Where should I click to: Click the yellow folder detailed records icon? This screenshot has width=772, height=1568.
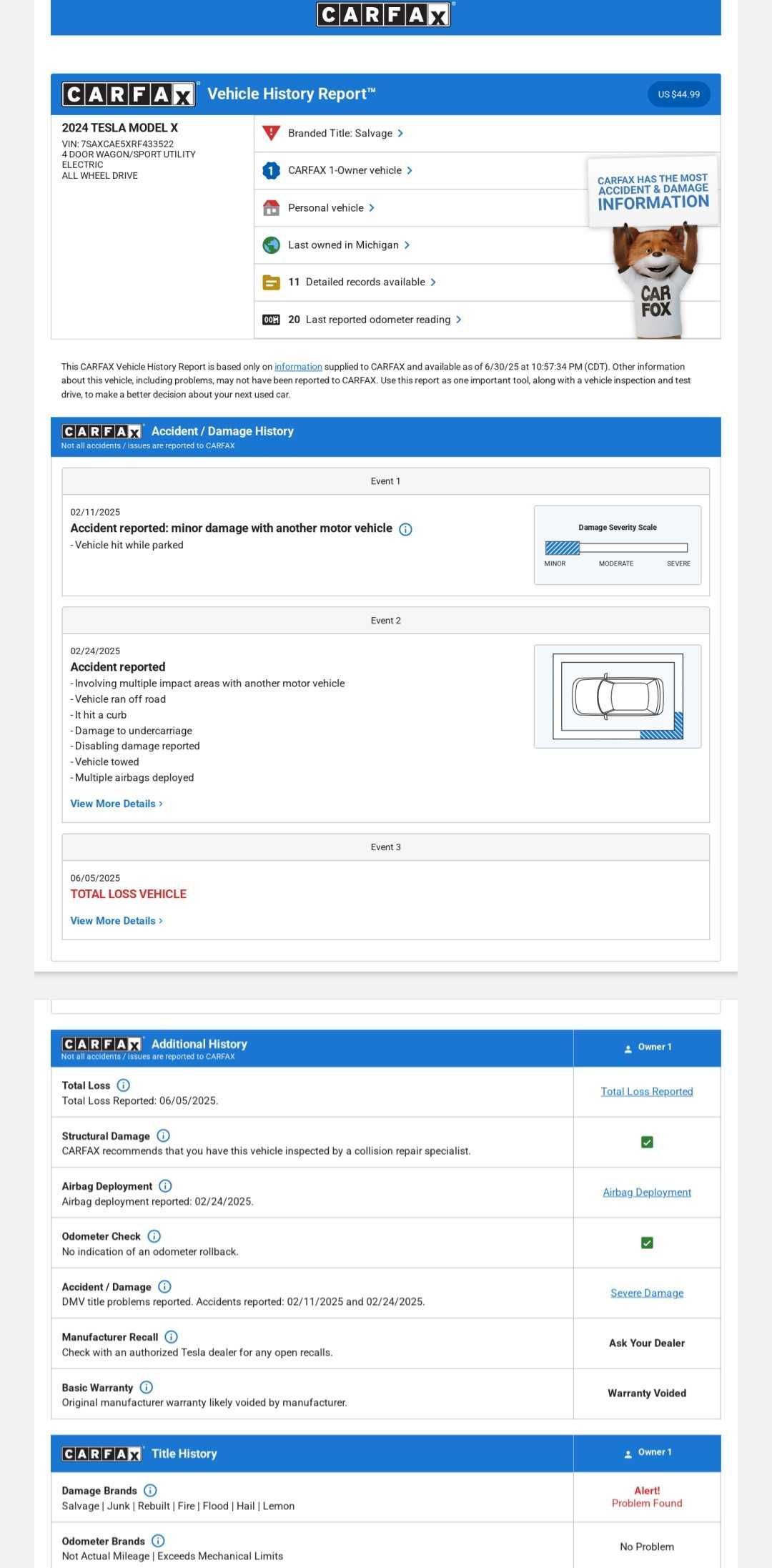(271, 282)
